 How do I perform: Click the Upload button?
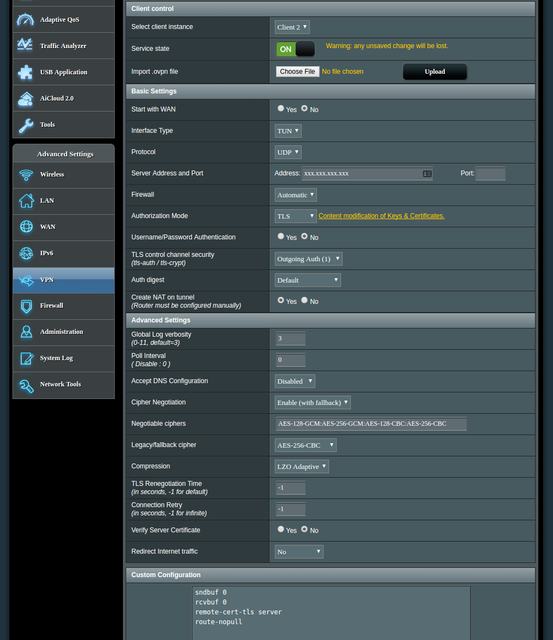(x=435, y=71)
